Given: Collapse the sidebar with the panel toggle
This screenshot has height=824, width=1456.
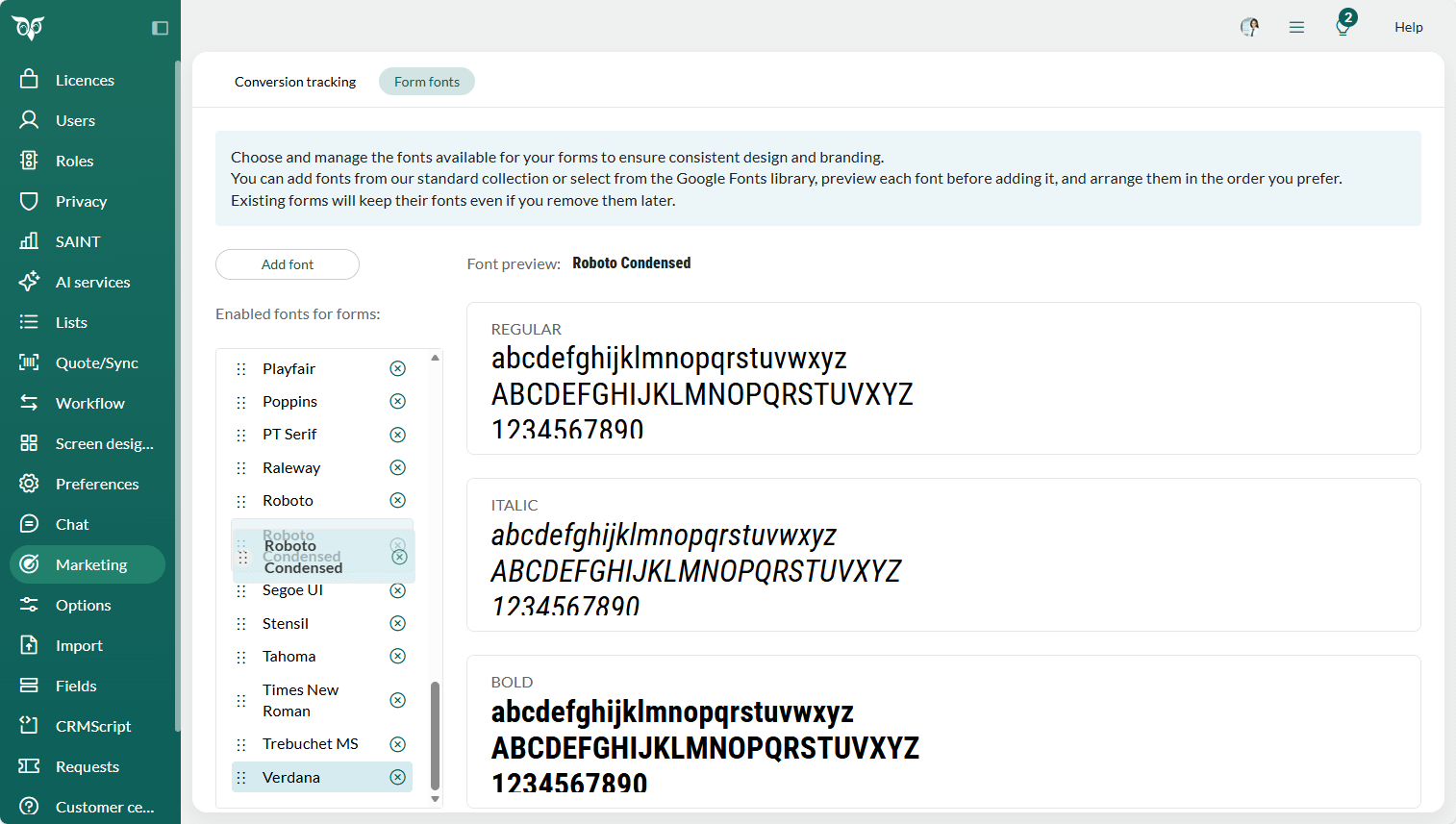Looking at the screenshot, I should (x=159, y=28).
